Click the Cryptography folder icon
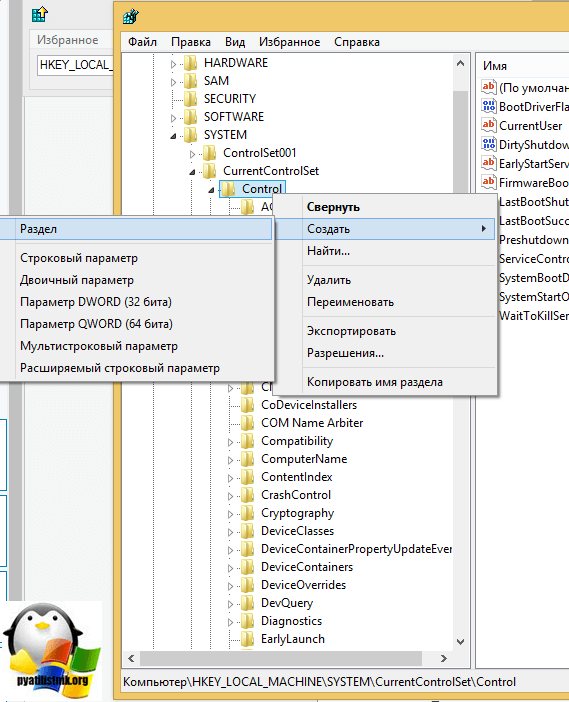 (248, 513)
